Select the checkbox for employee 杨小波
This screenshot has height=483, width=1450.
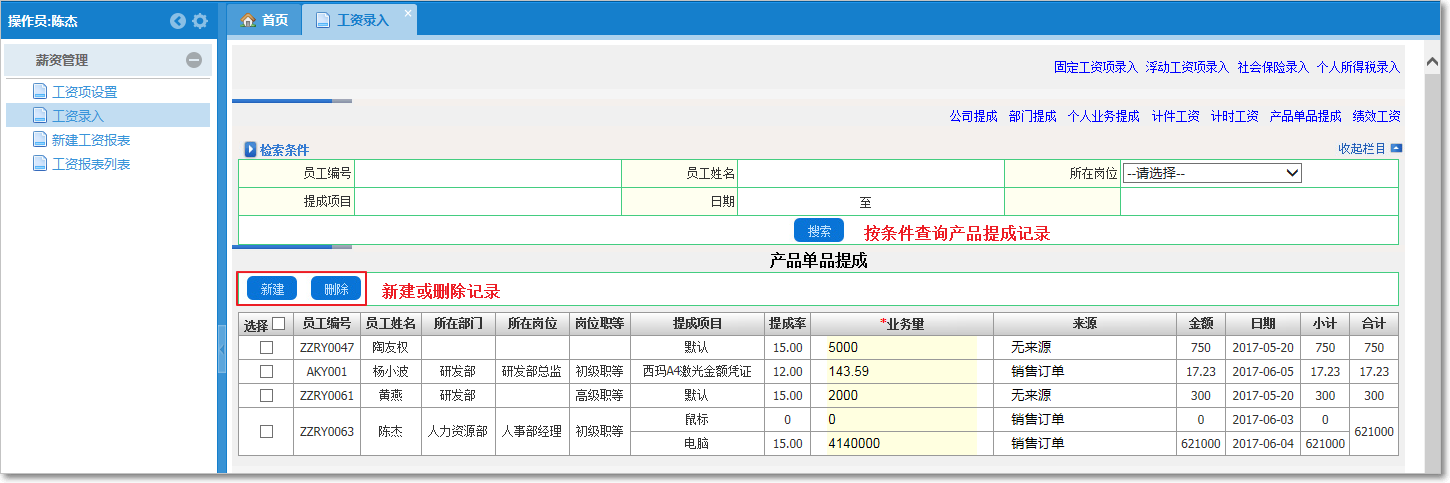pyautogui.click(x=266, y=371)
